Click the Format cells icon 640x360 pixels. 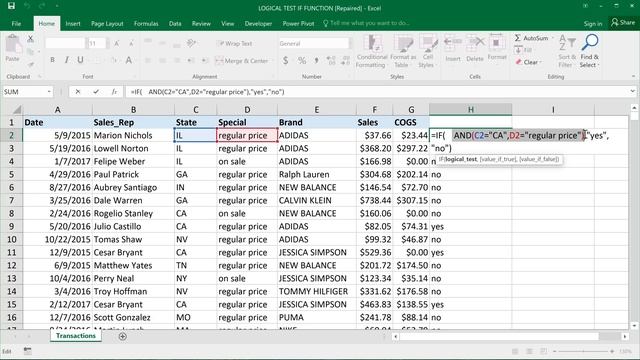497,48
